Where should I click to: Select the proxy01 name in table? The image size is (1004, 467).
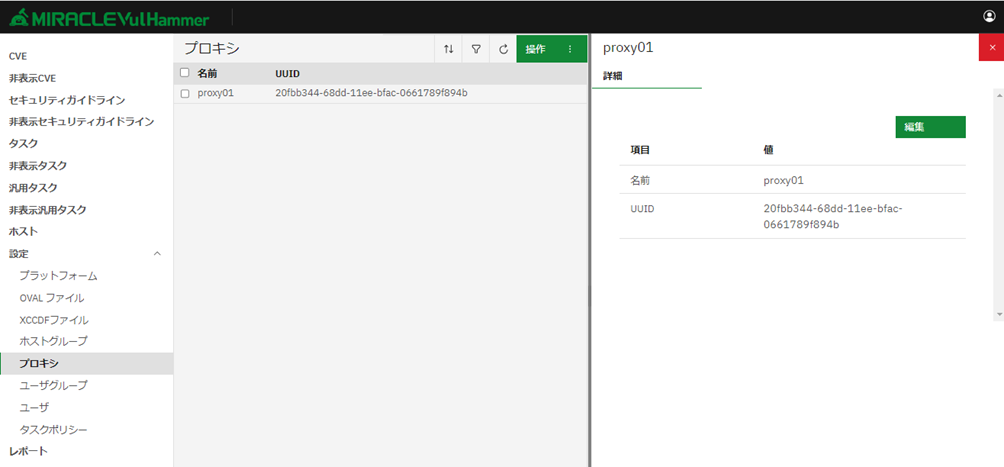point(215,93)
